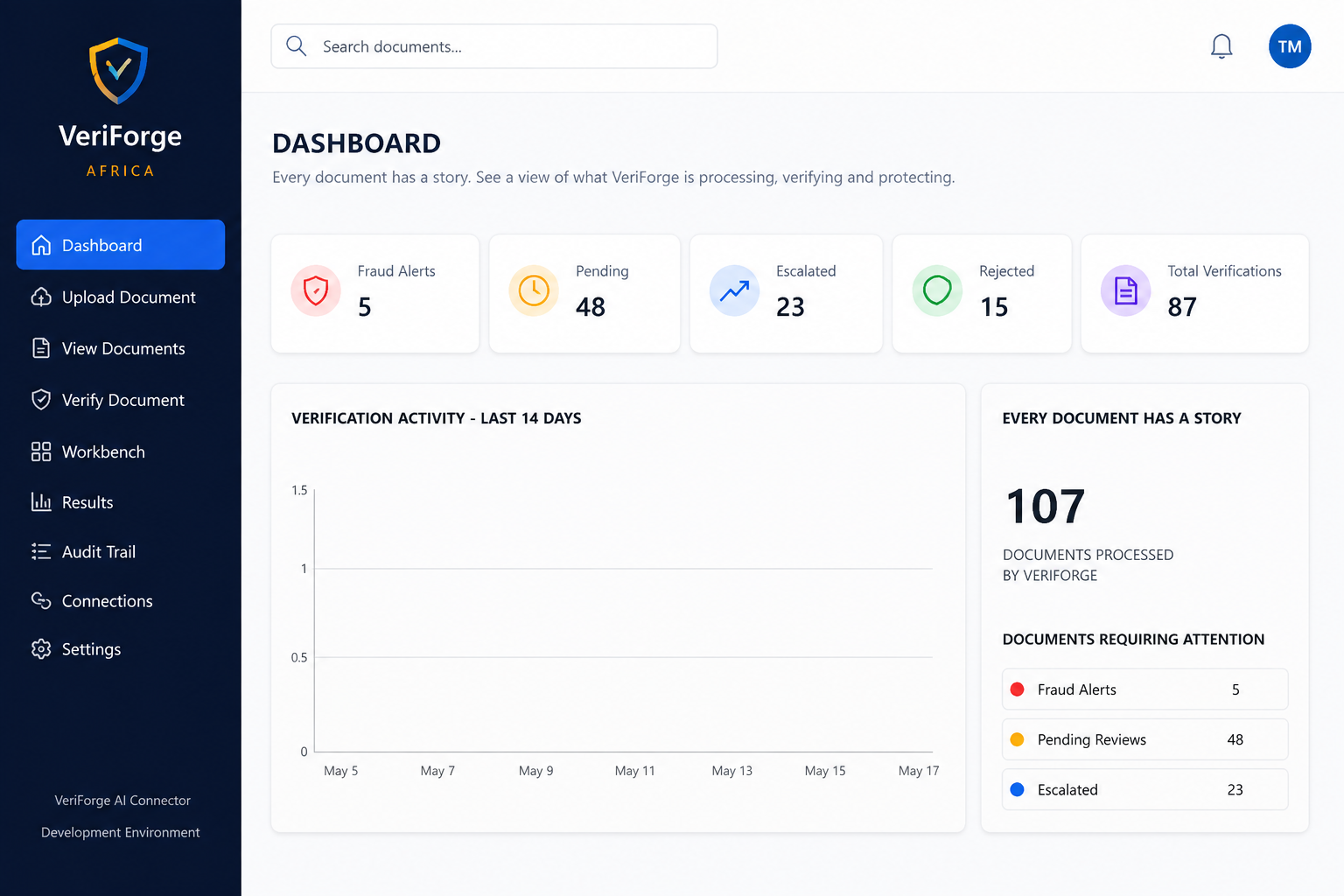This screenshot has width=1344, height=896.
Task: Click the Pending count 48 card value
Action: 591,307
